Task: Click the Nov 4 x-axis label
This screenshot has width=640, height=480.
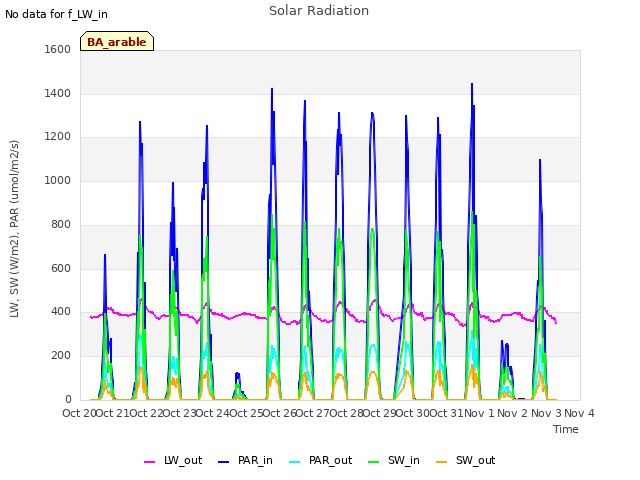Action: pos(579,413)
